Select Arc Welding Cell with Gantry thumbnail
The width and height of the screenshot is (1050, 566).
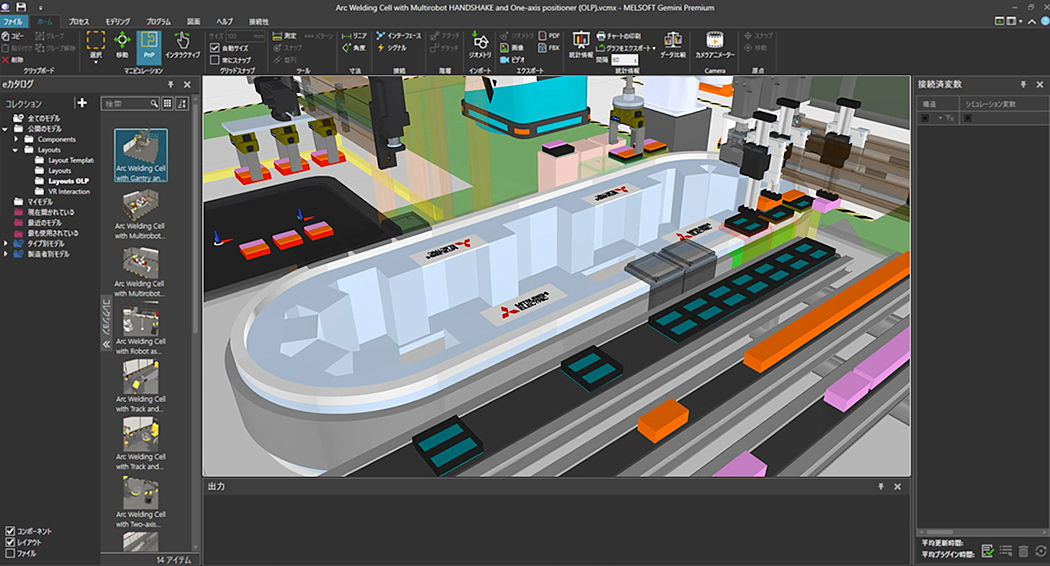tap(141, 155)
